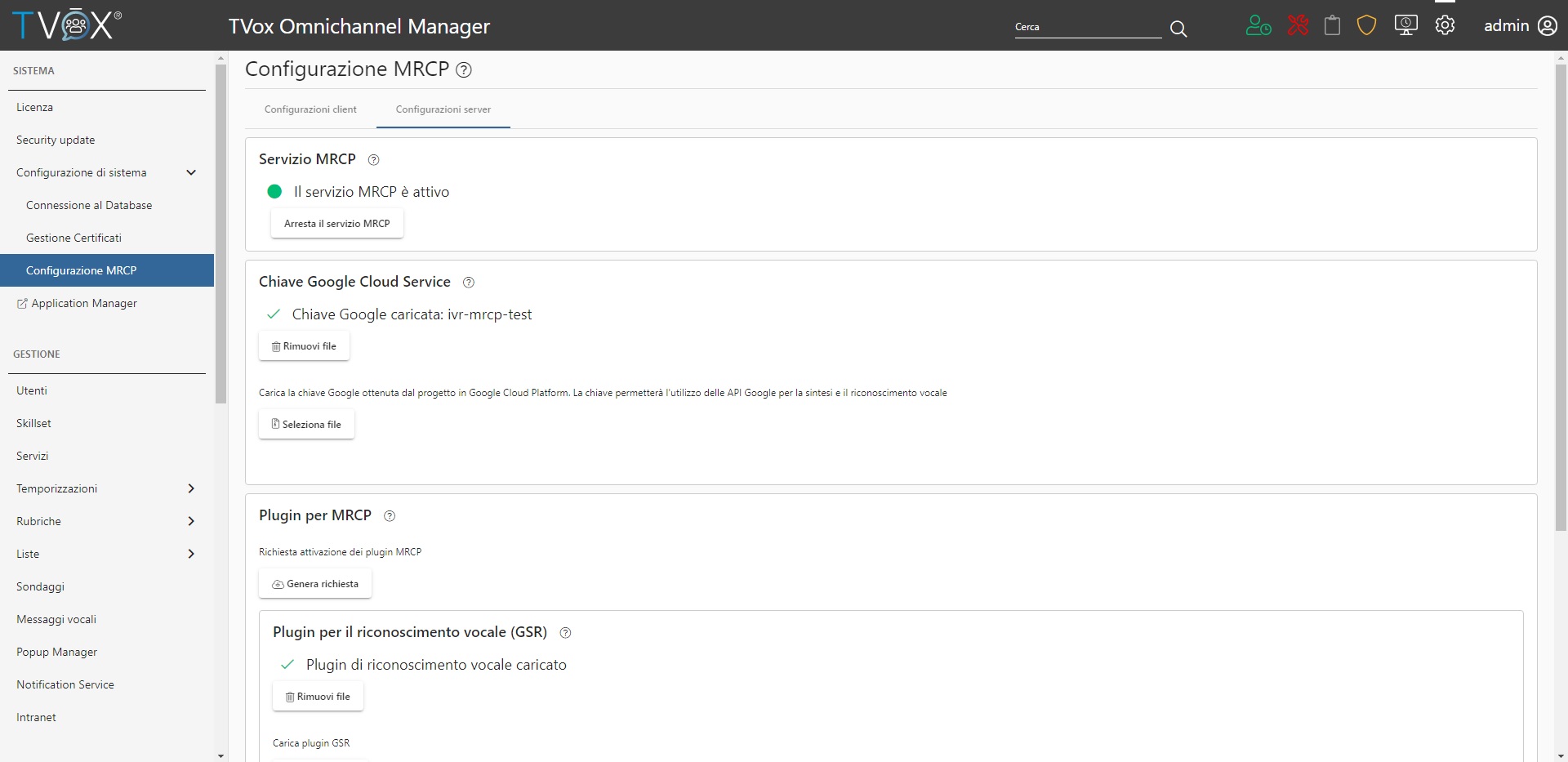Click the checkmark beside Chiave Google caricata
Viewport: 1568px width, 762px height.
pos(274,314)
